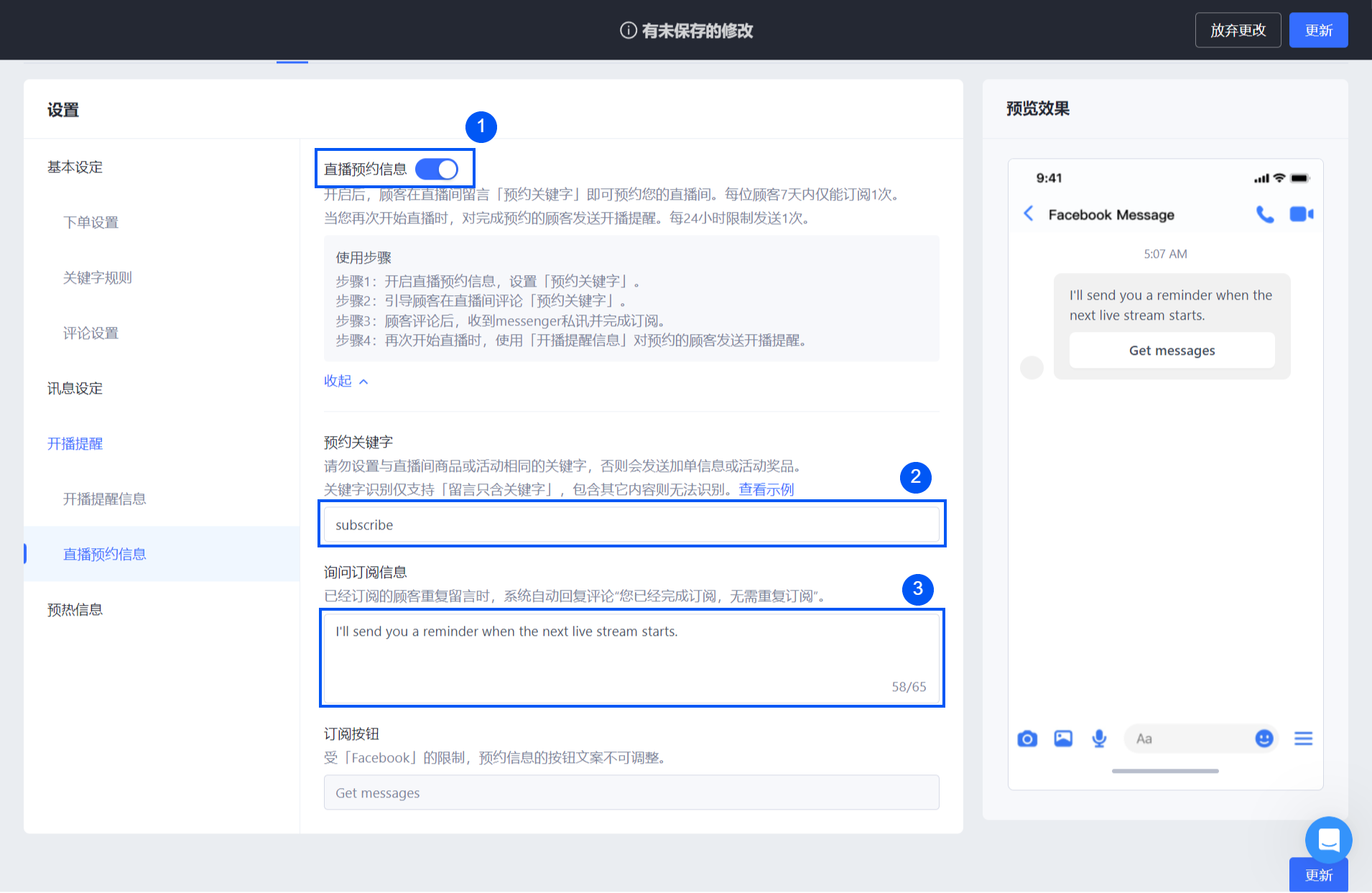
Task: Click the 询问订阅信息 section label
Action: pyautogui.click(x=365, y=573)
